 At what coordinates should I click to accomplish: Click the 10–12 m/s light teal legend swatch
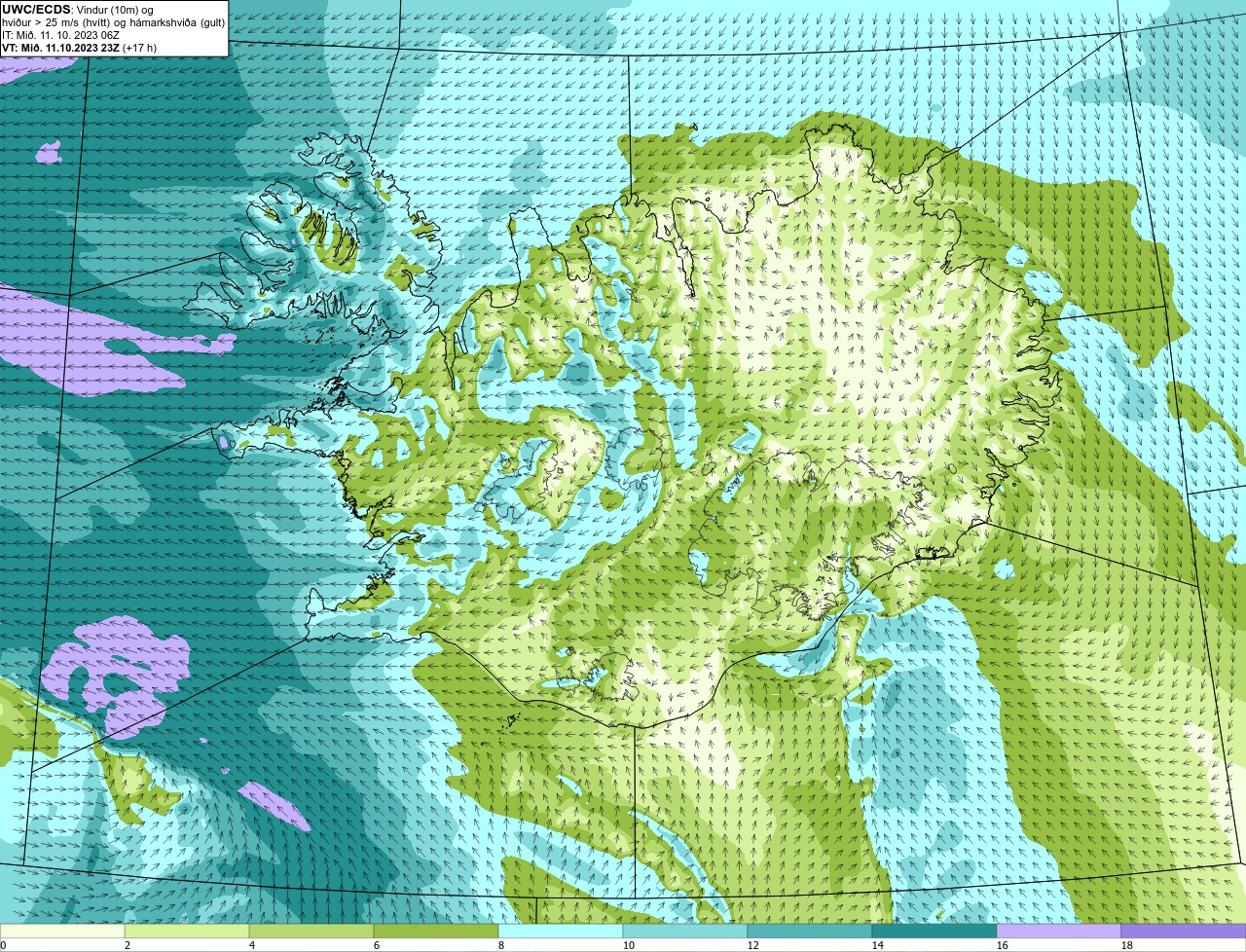pos(685,932)
